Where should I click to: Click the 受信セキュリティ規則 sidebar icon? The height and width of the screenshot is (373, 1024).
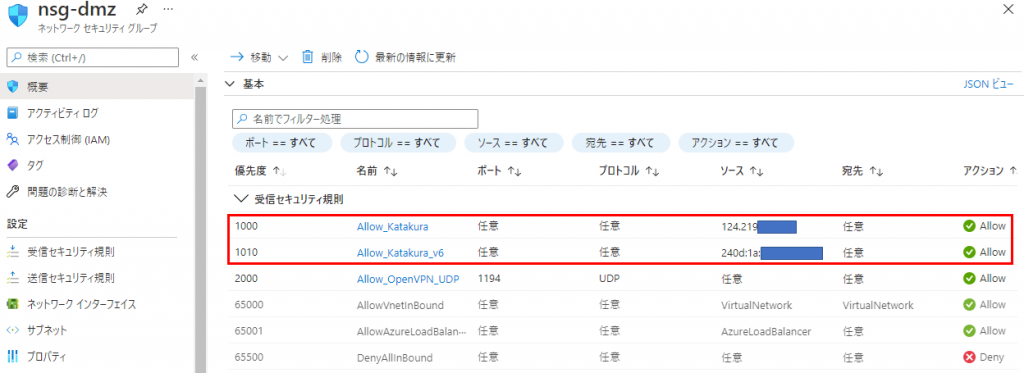click(12, 252)
